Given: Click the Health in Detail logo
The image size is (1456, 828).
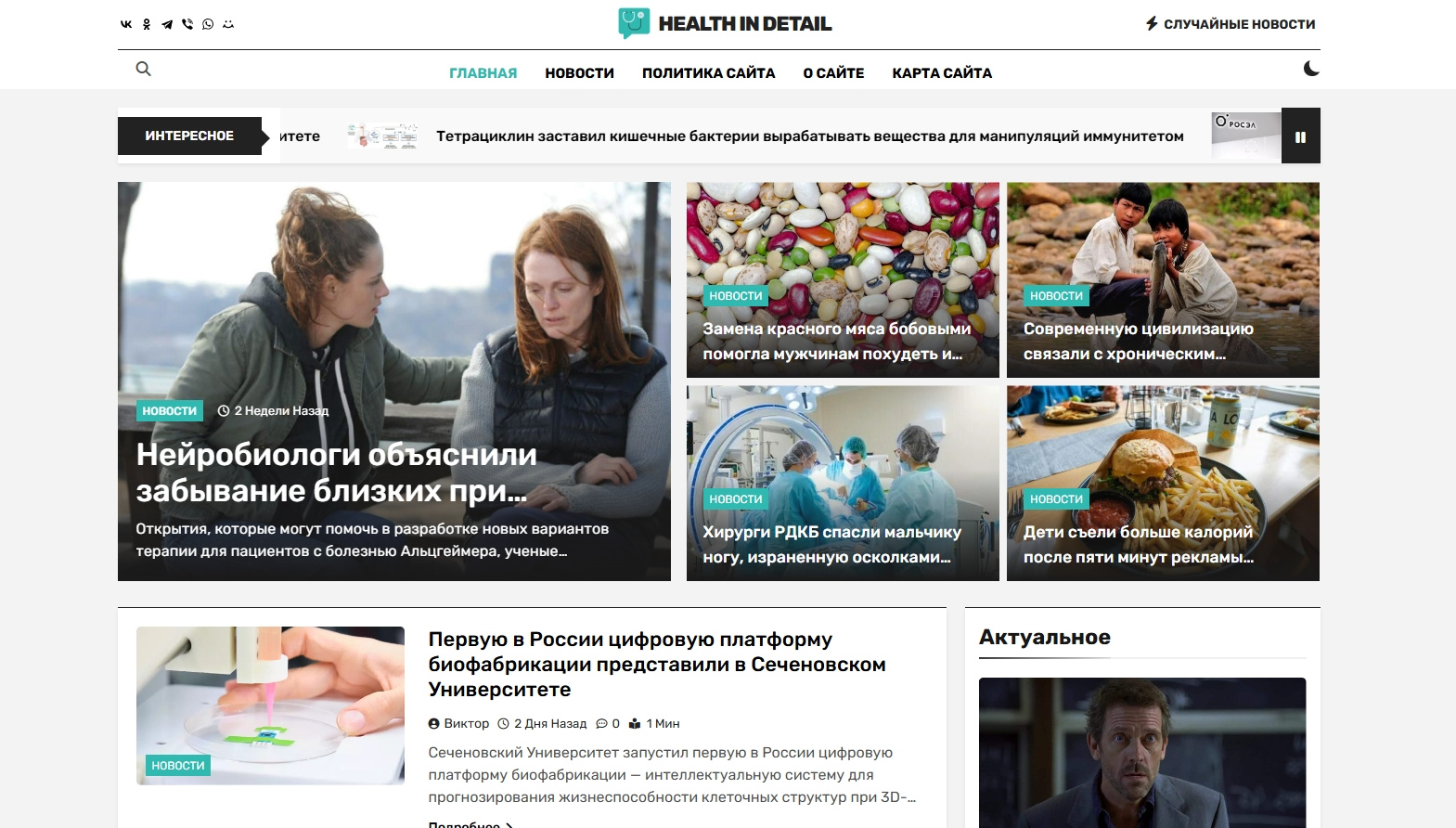Looking at the screenshot, I should tap(726, 23).
